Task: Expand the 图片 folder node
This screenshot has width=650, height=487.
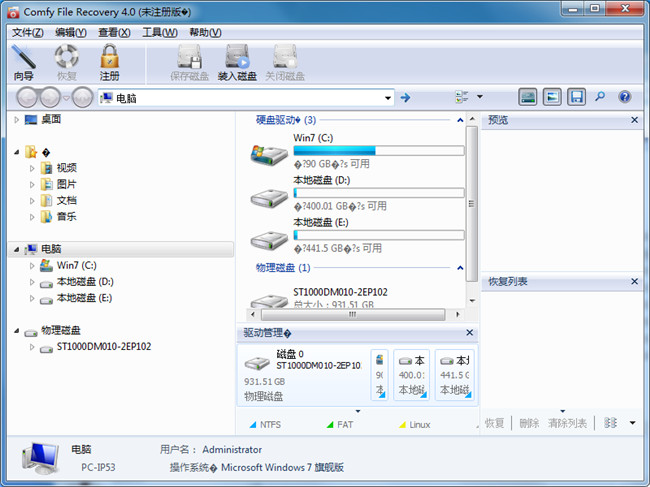Action: [x=32, y=184]
